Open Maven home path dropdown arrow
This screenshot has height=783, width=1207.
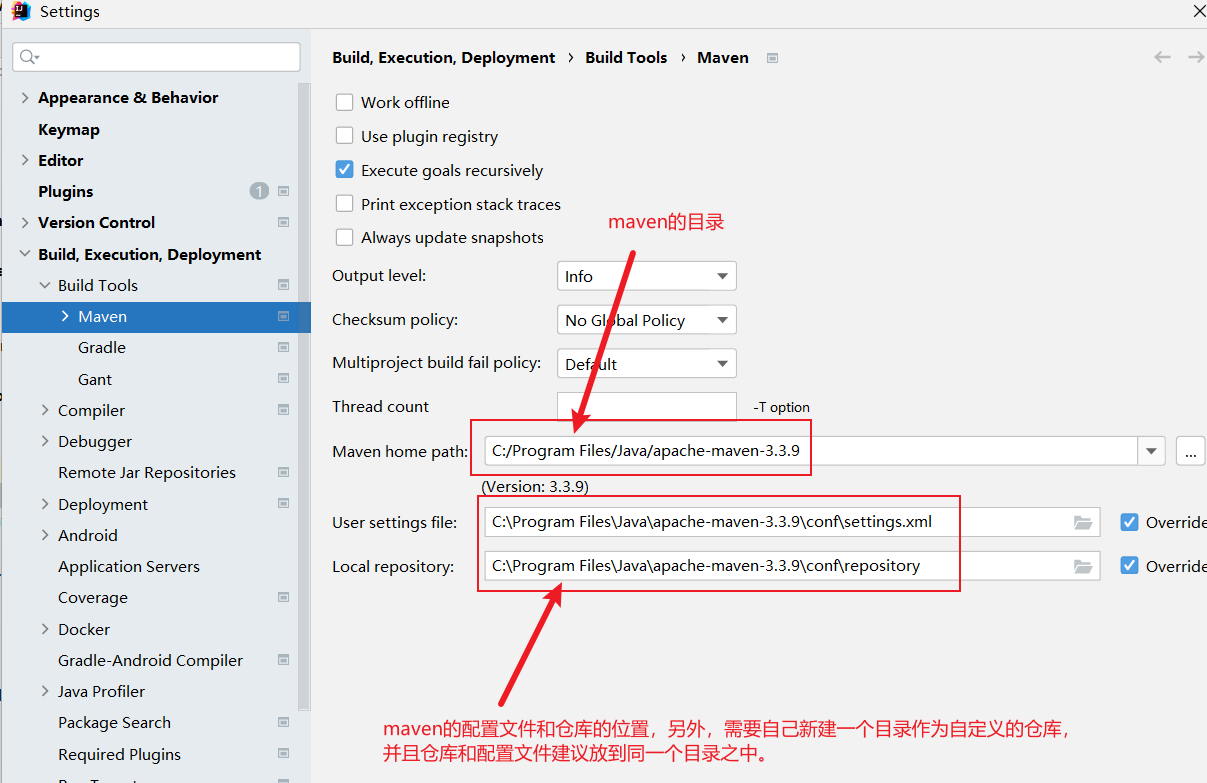click(x=1152, y=451)
